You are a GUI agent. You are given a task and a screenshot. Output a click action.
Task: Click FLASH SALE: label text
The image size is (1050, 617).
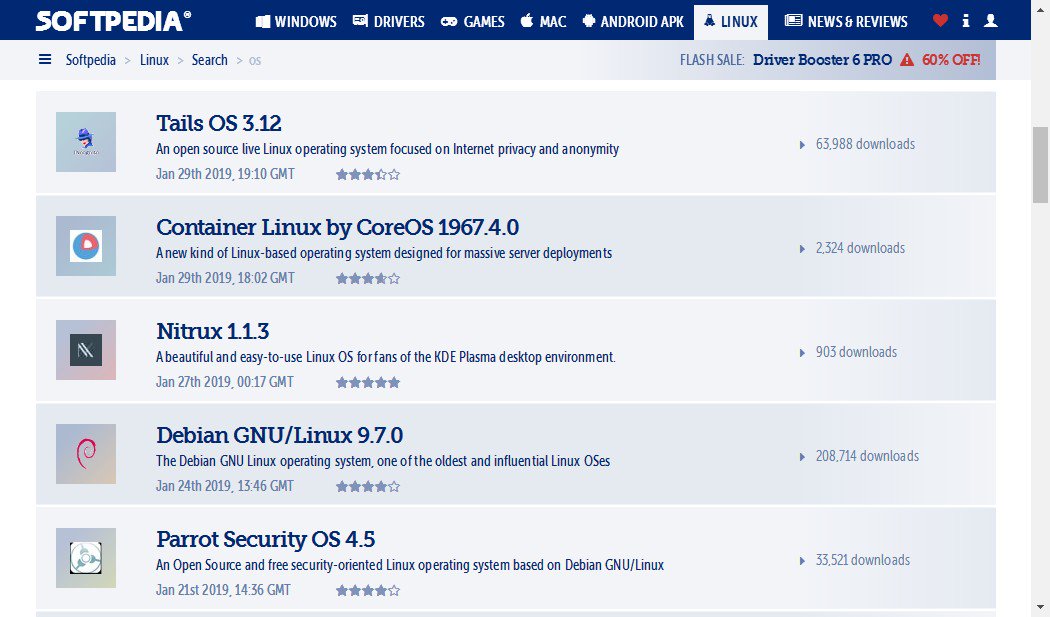712,60
